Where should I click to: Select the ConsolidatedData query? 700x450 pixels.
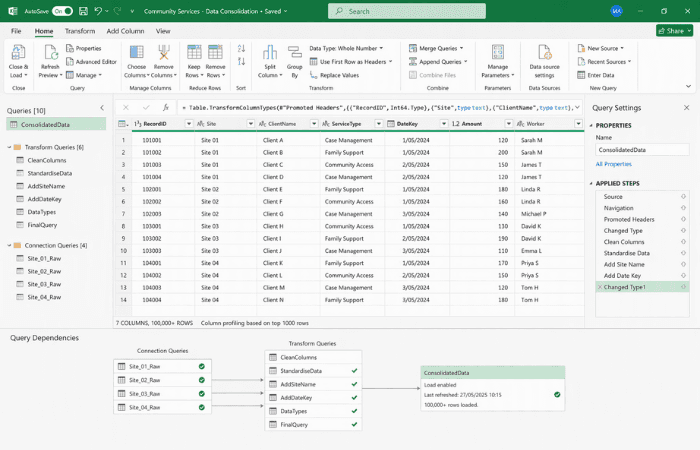(56, 125)
